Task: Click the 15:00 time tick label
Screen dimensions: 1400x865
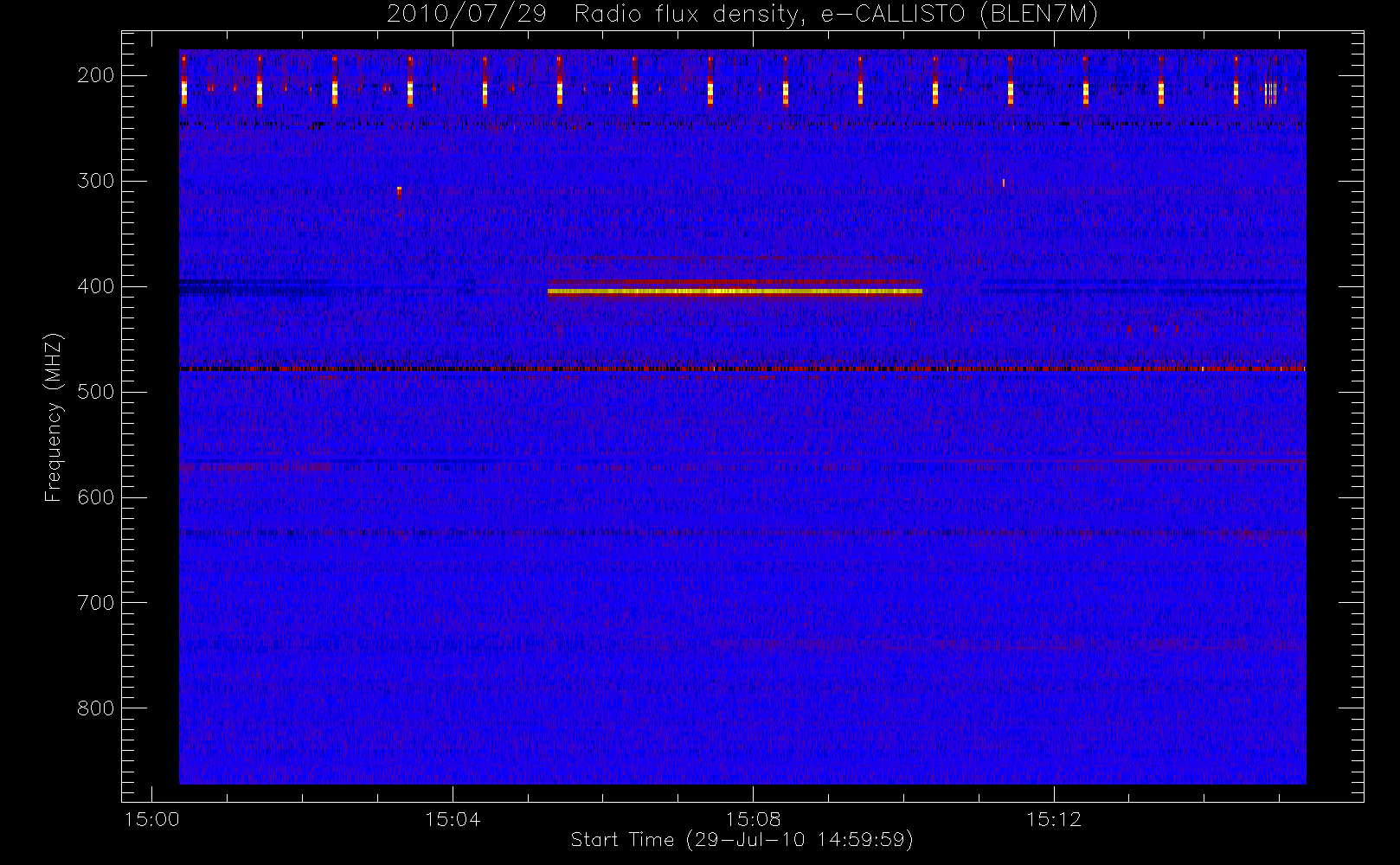Action: [x=152, y=819]
